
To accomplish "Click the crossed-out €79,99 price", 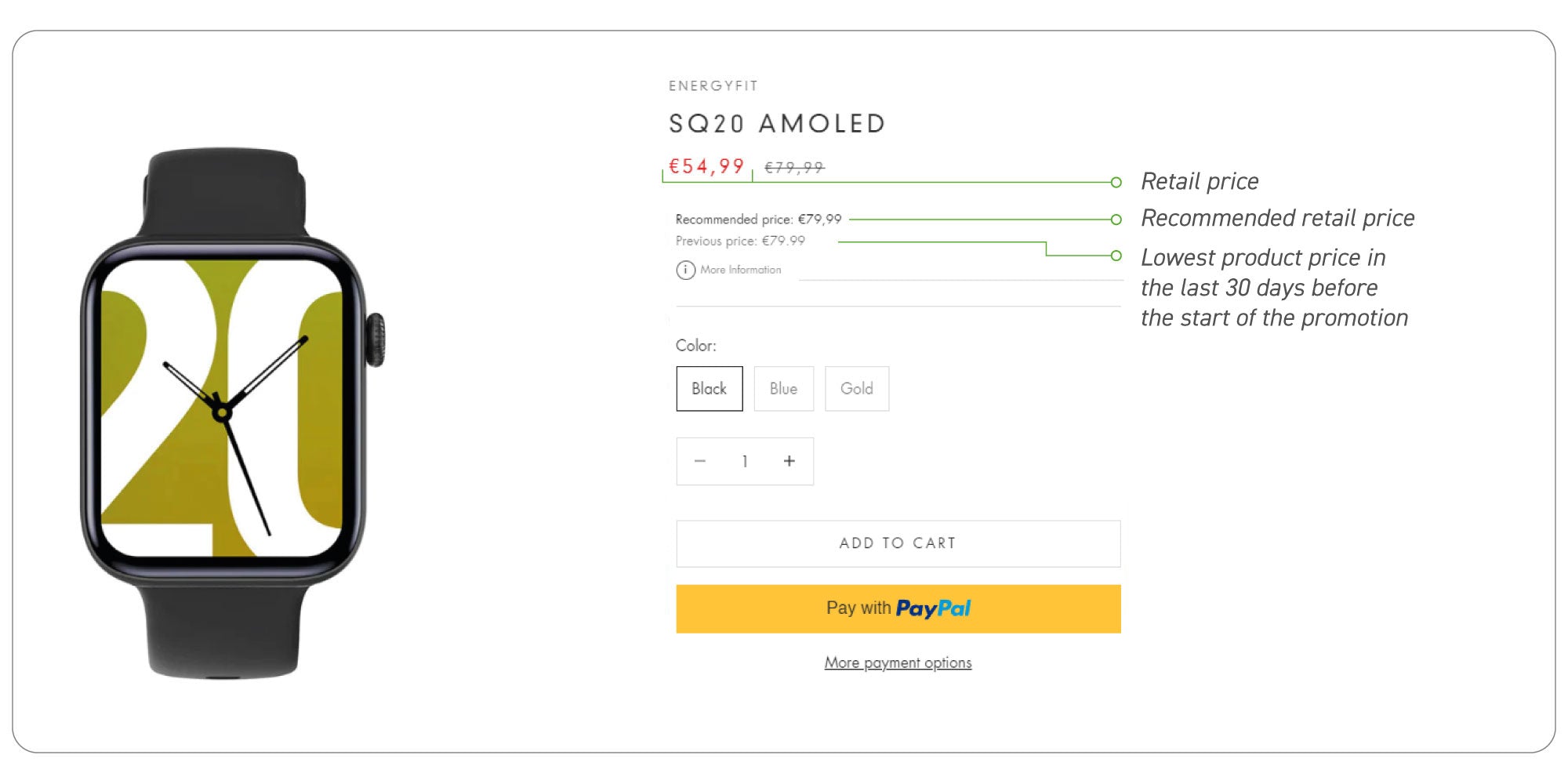I will (x=794, y=168).
